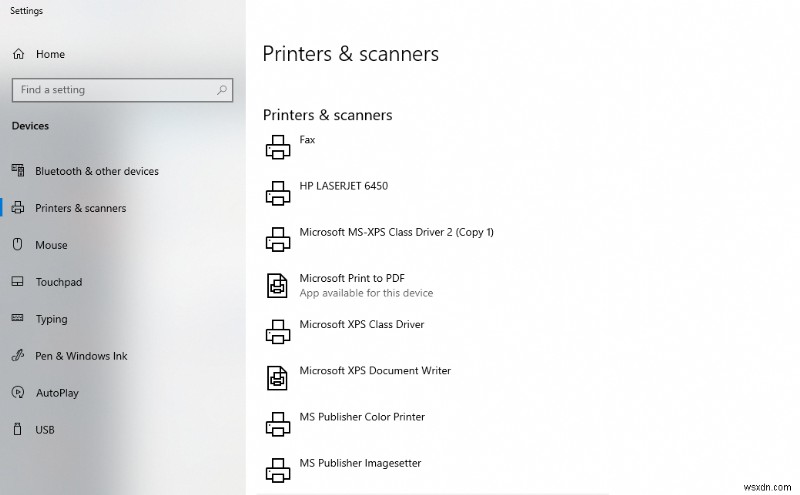
Task: Open the USB settings page
Action: pos(45,430)
